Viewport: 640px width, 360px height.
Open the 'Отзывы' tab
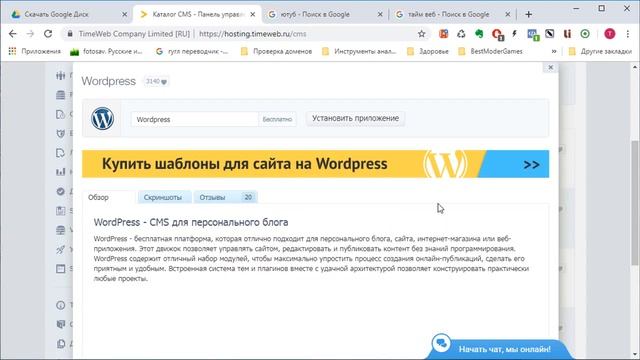pos(225,197)
